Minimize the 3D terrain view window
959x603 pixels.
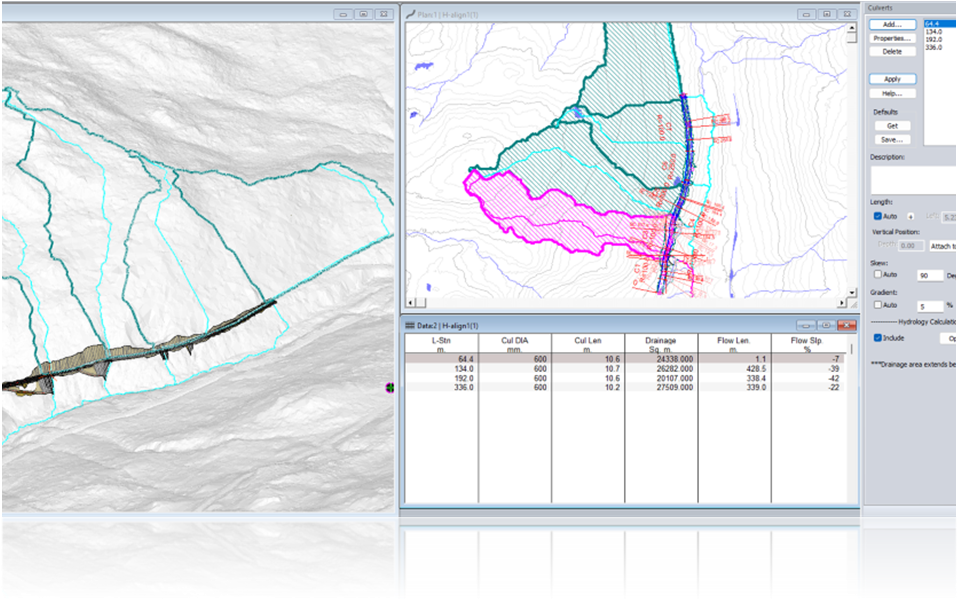[342, 15]
